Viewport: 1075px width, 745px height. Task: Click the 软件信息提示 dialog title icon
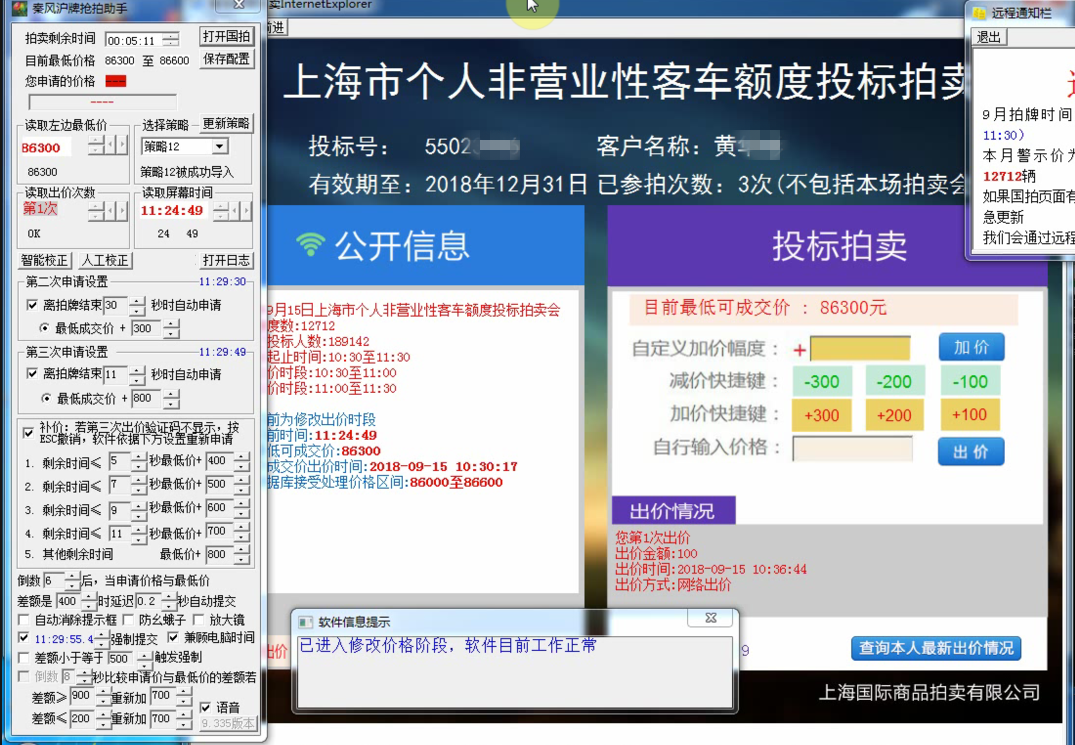(x=305, y=622)
